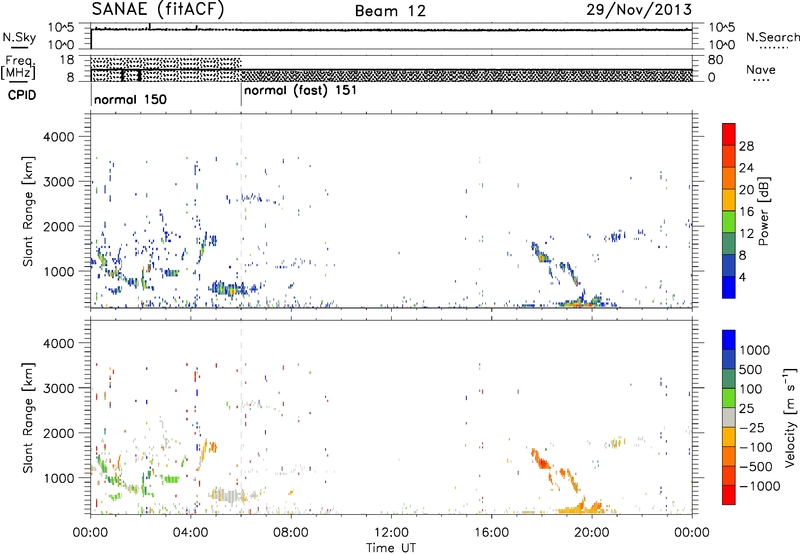Pick the red bottom segment of Velocity colorbar
800x554 pixels.
point(729,495)
